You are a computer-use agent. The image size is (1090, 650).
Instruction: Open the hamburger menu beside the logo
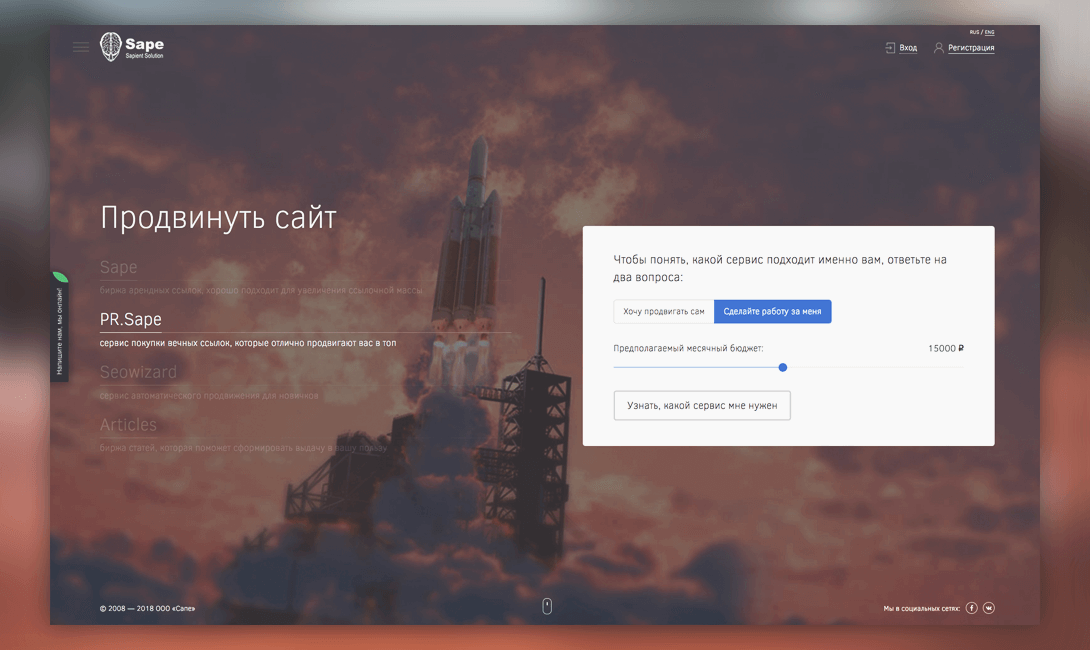pyautogui.click(x=81, y=47)
